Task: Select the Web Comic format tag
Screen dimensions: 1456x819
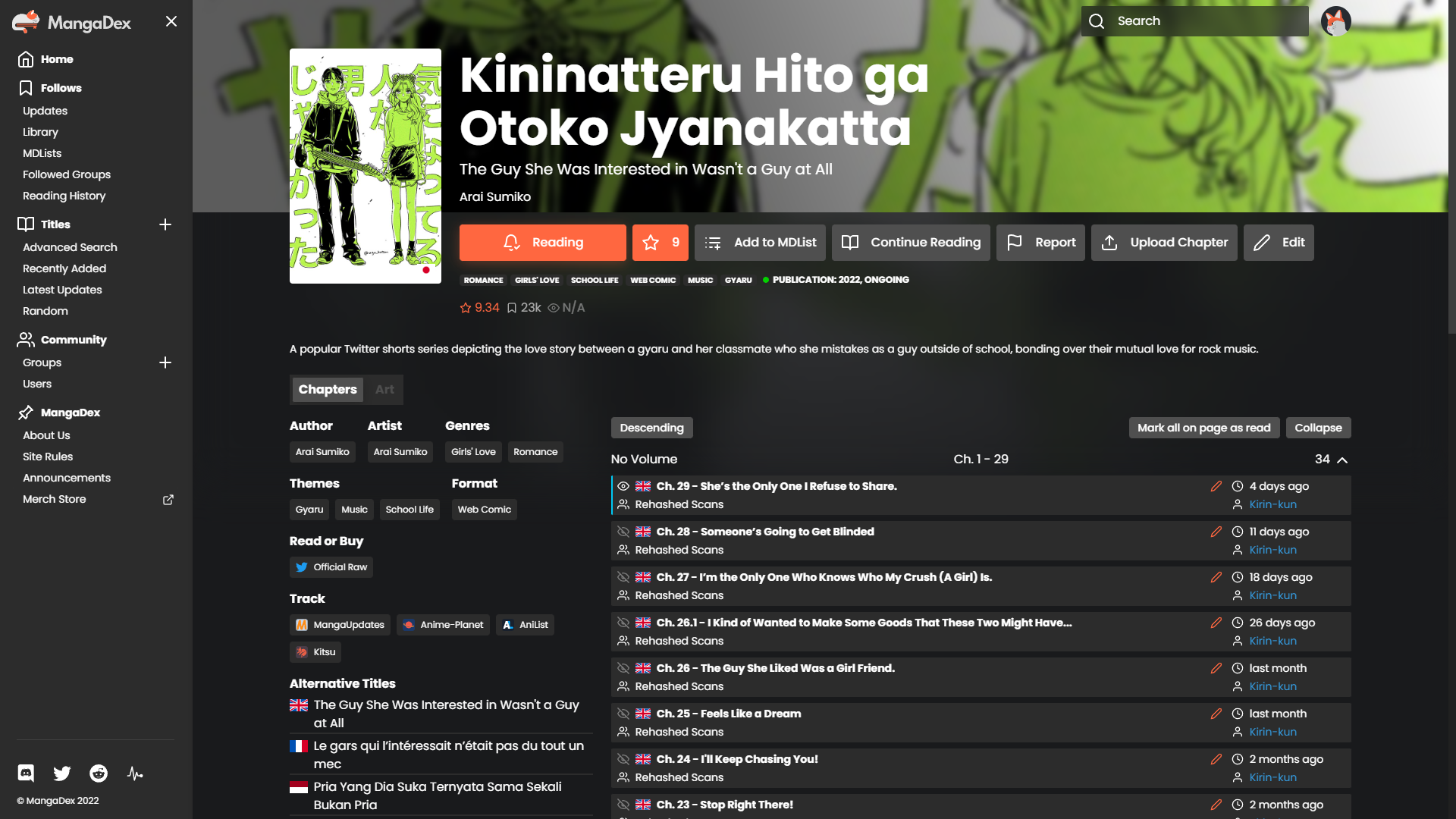Action: point(485,510)
